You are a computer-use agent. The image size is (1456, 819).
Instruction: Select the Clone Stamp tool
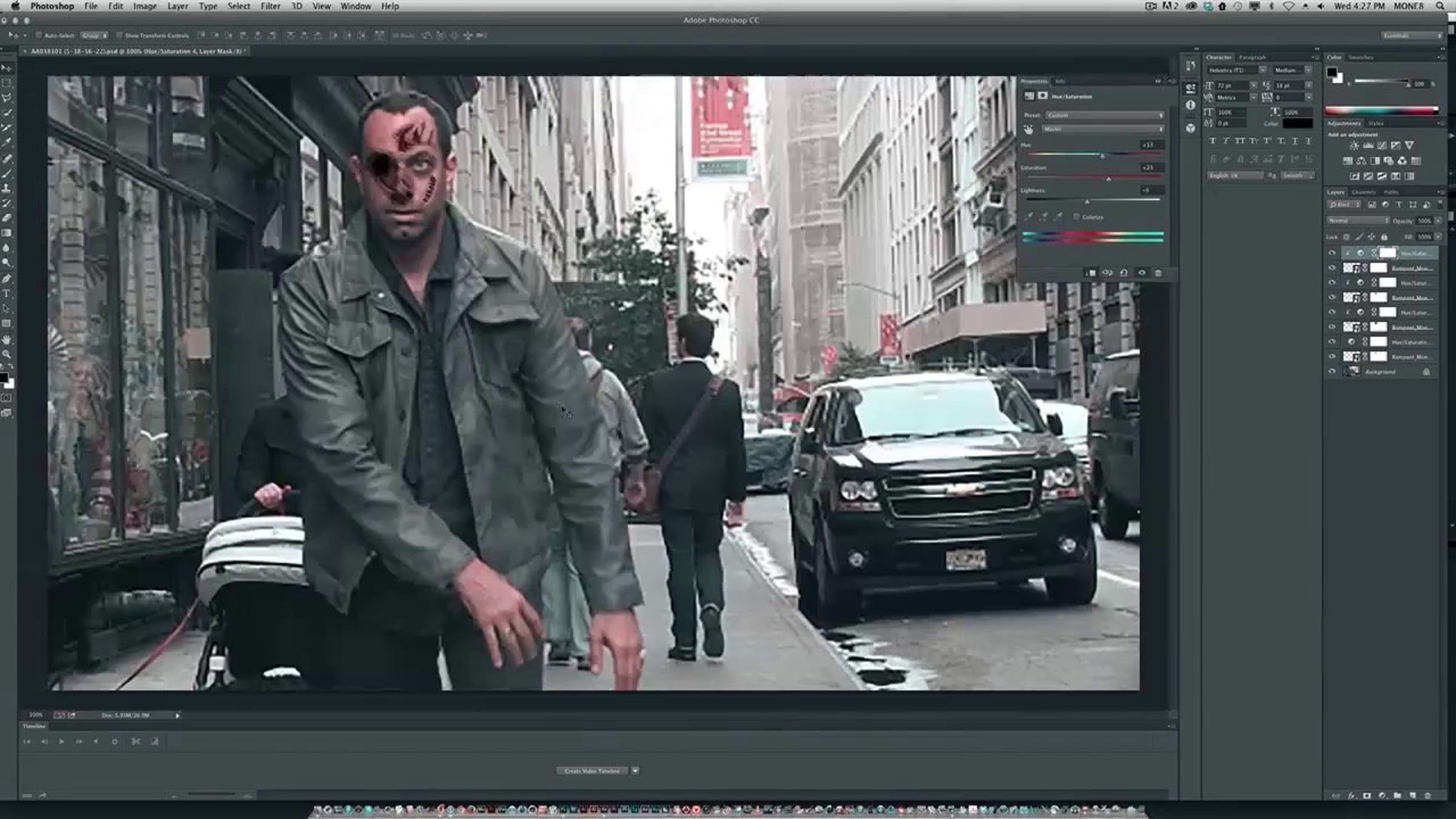(7, 188)
